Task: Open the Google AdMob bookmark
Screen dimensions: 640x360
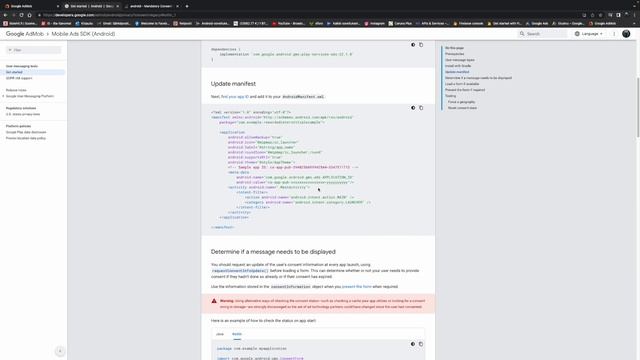Action: click(602, 24)
